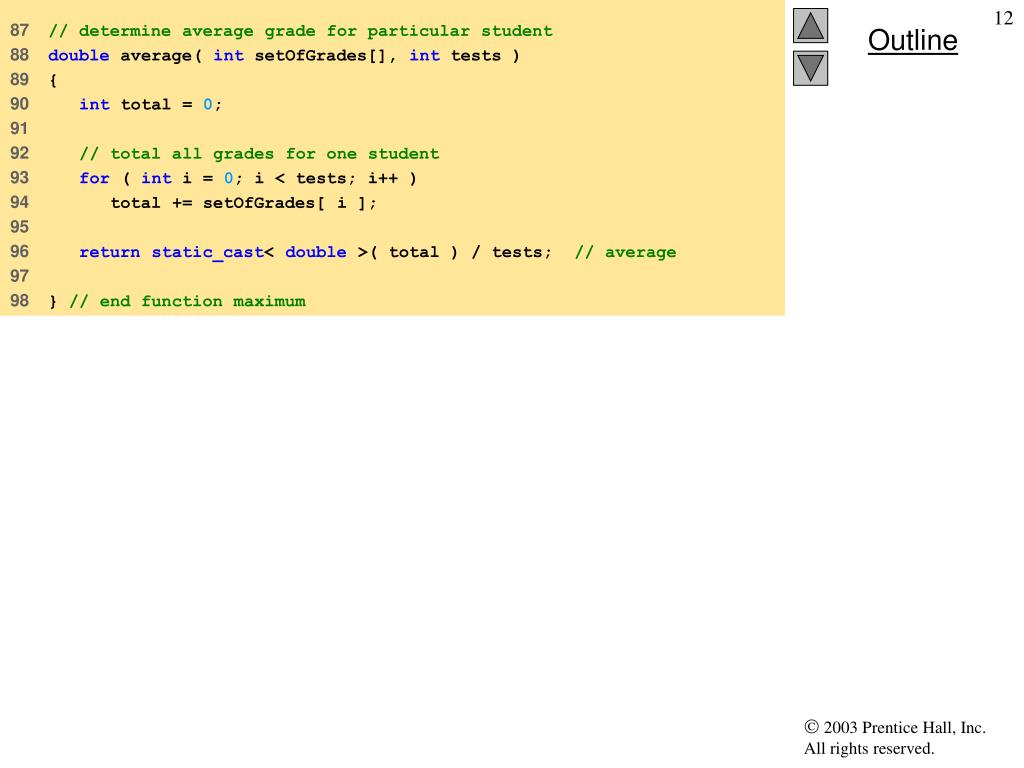
Task: Click line number 95
Action: 20,227
